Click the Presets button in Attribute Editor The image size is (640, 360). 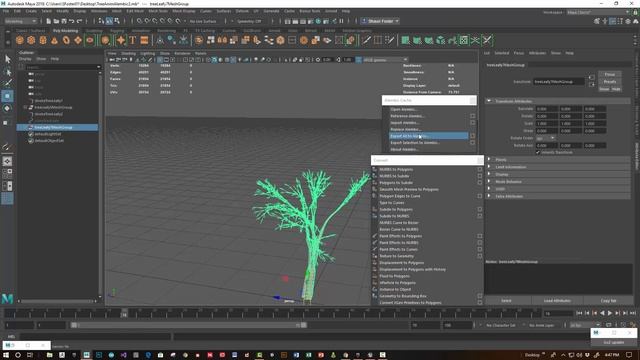610,82
